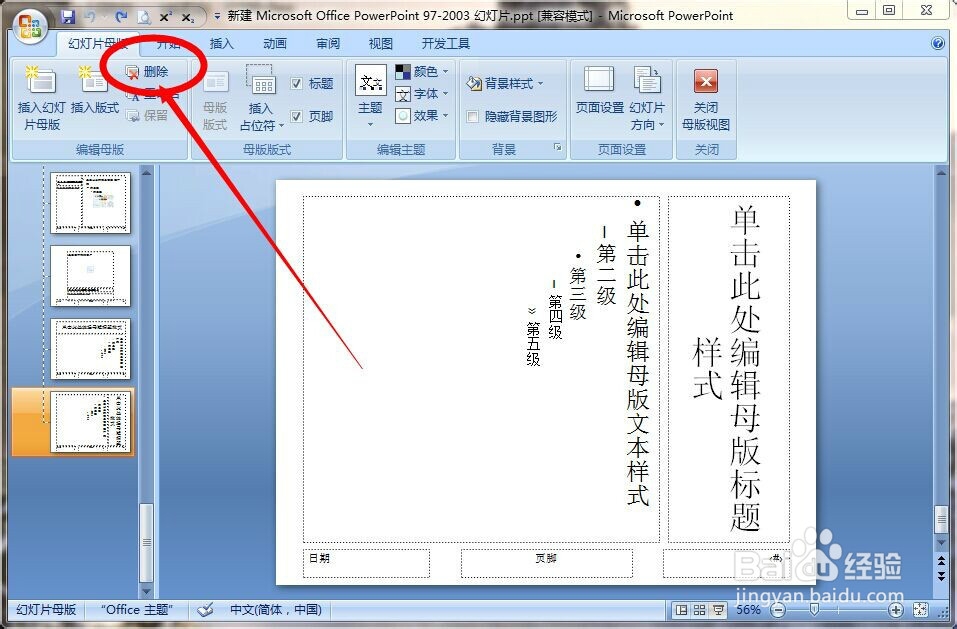Open the Background Styles (背景样式) dropdown
The height and width of the screenshot is (629, 957).
click(x=509, y=83)
